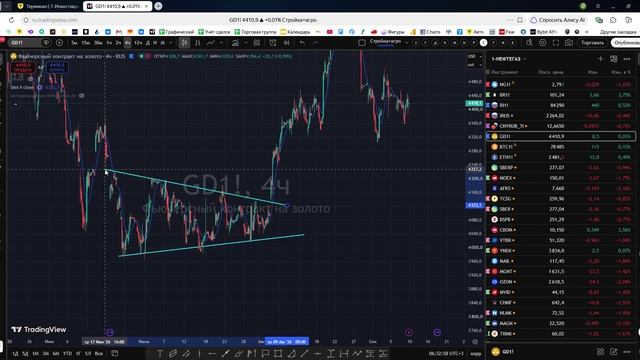
Task: Open the purple event marker on time axis near 17 Июн
Action: pos(109,333)
